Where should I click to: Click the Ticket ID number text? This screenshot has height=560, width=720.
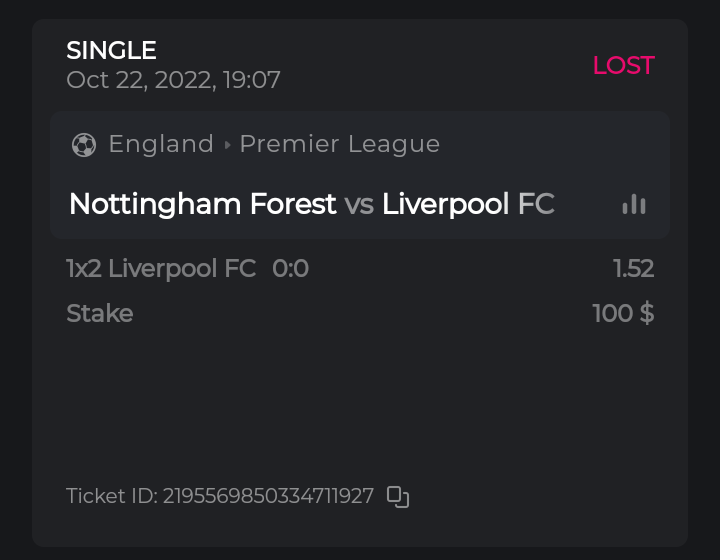(268, 496)
